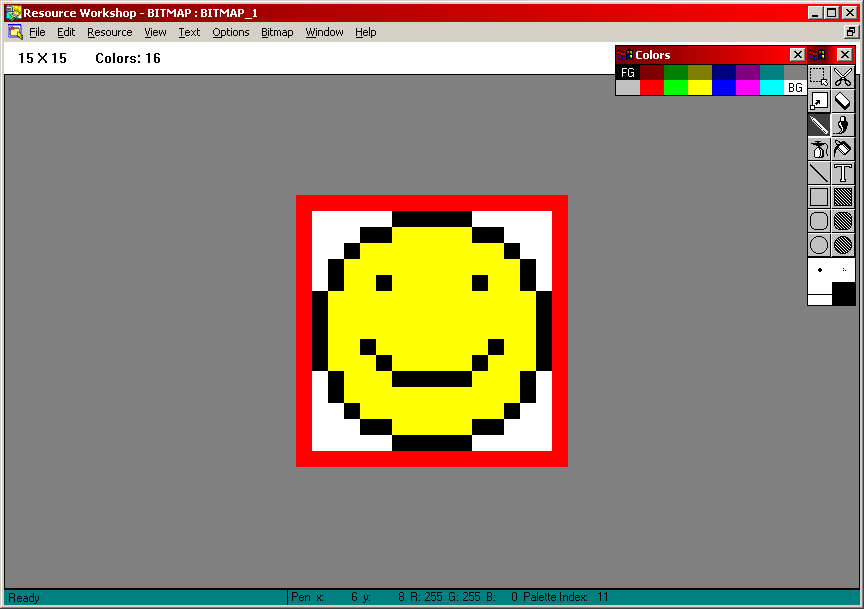This screenshot has width=864, height=609.
Task: Open the View menu
Action: click(155, 32)
